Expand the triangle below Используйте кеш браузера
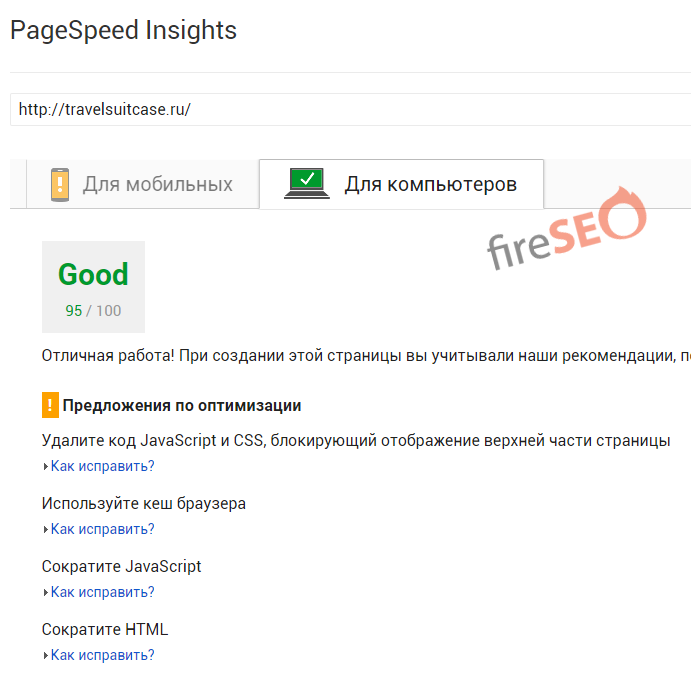691x678 pixels. click(x=45, y=529)
